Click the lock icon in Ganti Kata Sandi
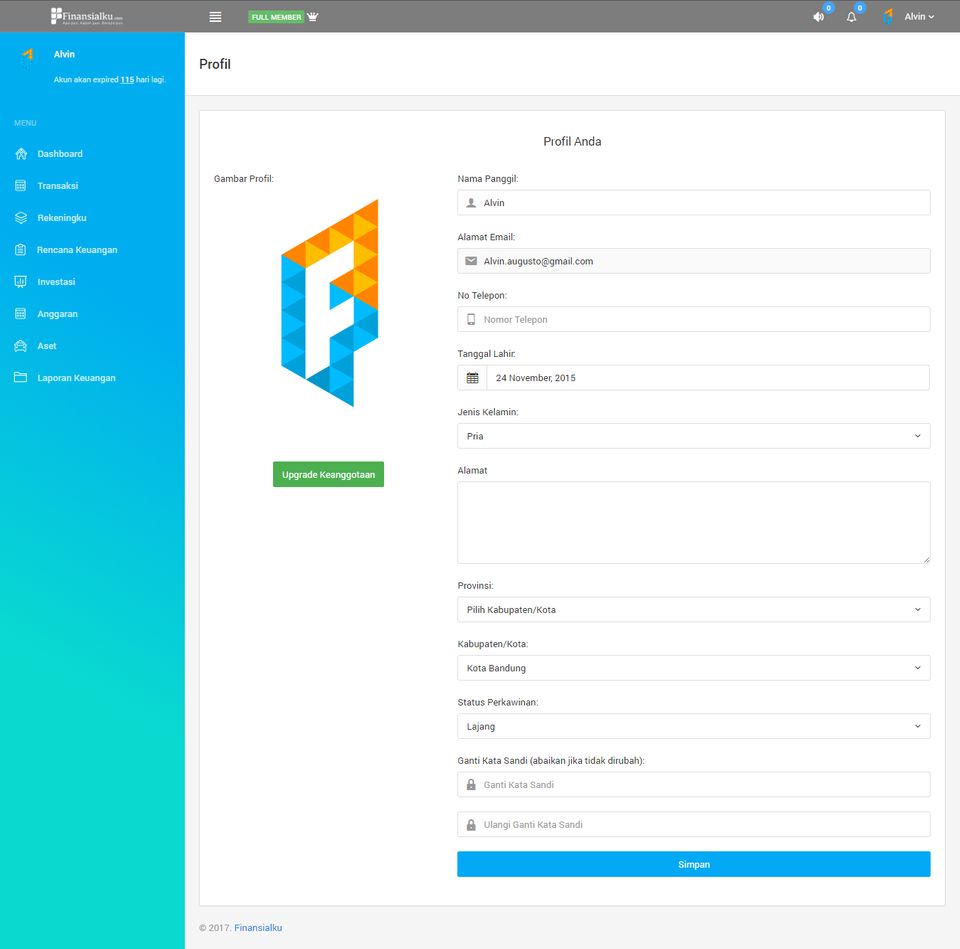 (471, 784)
